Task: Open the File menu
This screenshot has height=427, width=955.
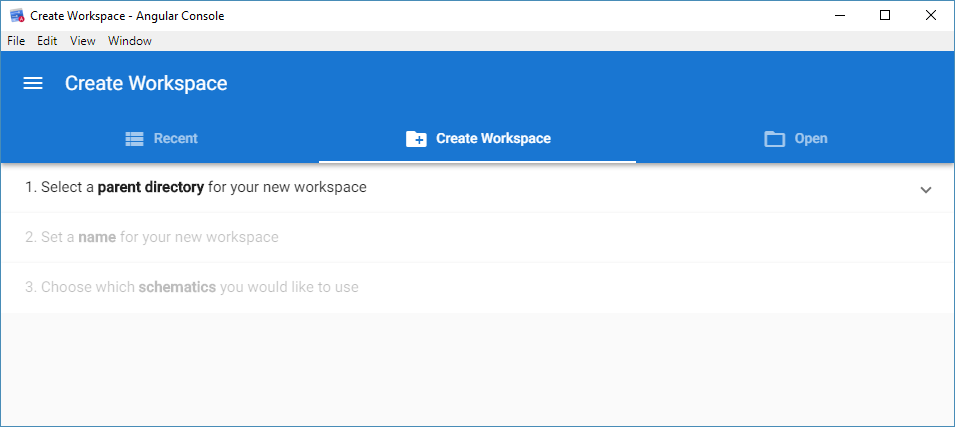Action: coord(16,41)
